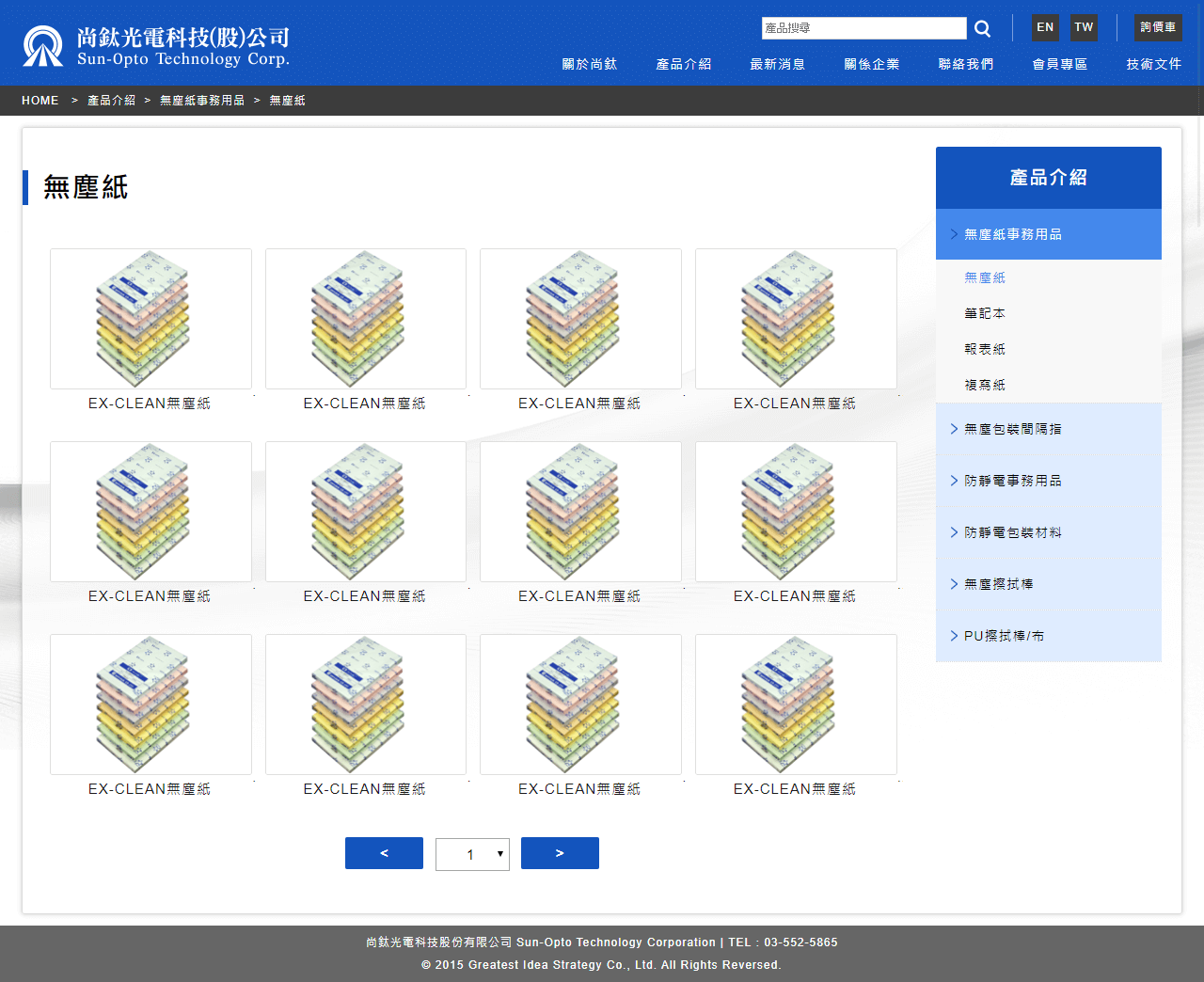The image size is (1204, 982).
Task: Select 無塵紙 in sidebar submenu
Action: 985,277
